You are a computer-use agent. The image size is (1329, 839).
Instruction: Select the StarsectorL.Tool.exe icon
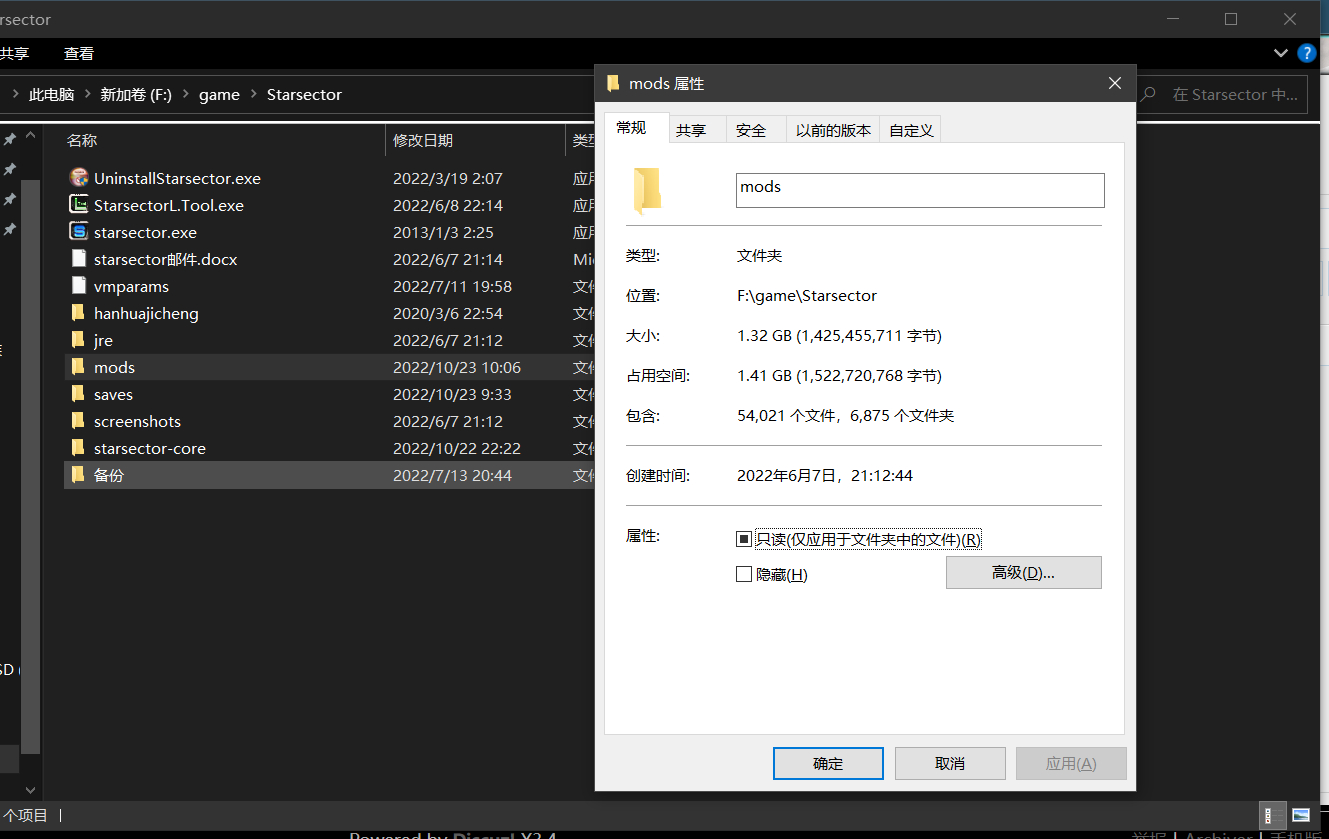[x=79, y=205]
